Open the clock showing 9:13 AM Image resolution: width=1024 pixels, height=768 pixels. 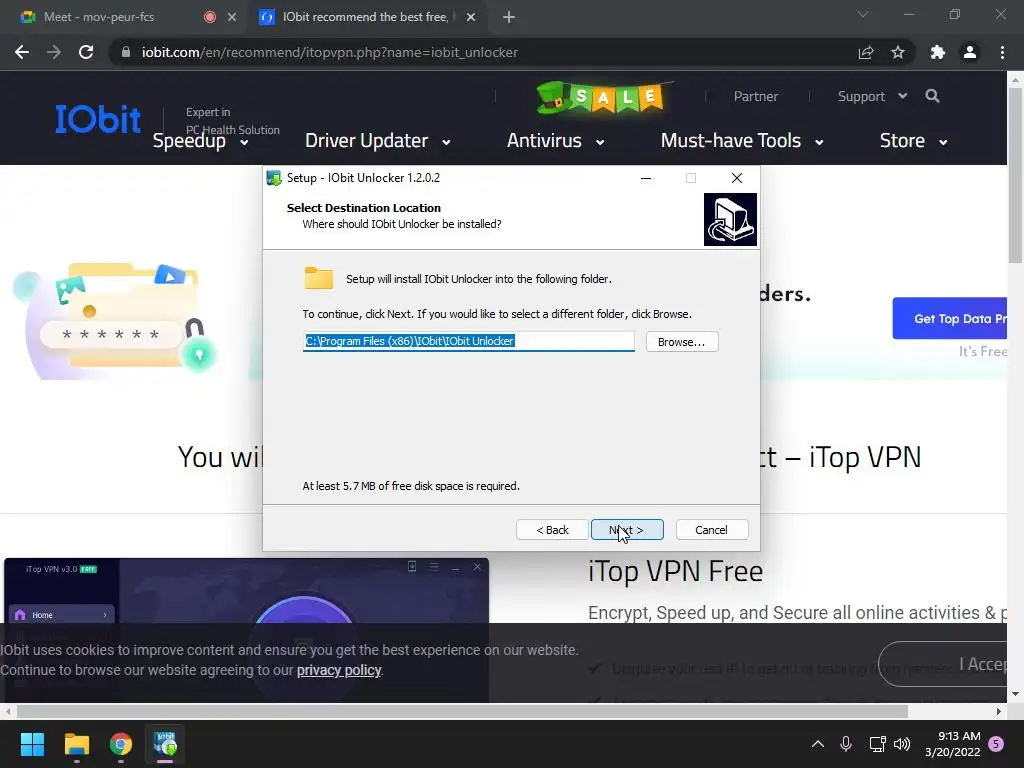coord(953,744)
